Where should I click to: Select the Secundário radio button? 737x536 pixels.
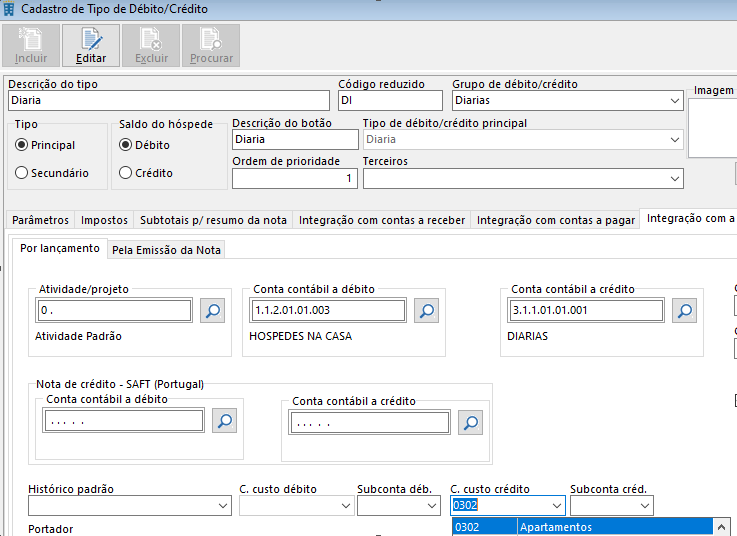point(21,173)
